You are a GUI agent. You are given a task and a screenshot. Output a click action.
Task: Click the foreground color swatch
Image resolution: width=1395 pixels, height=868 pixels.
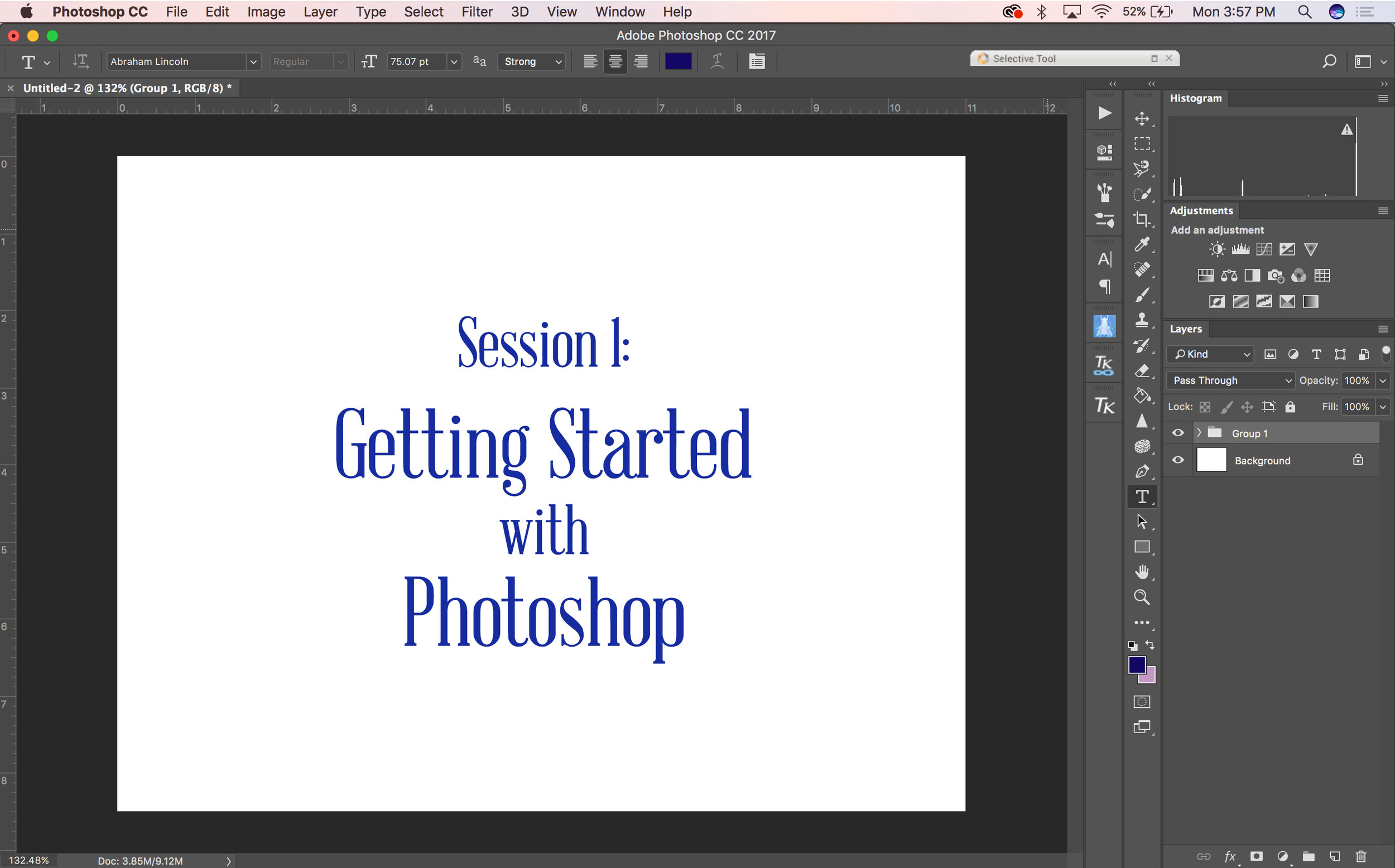click(x=1136, y=665)
